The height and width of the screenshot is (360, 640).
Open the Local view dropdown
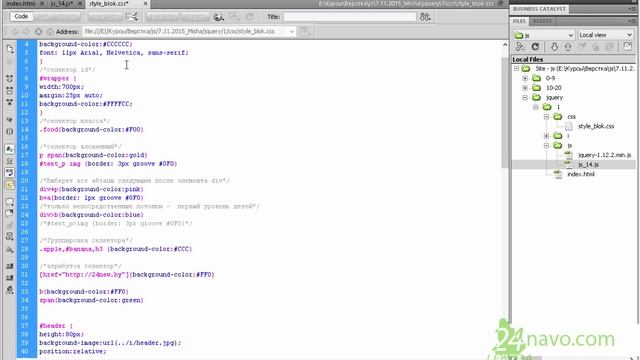[606, 35]
